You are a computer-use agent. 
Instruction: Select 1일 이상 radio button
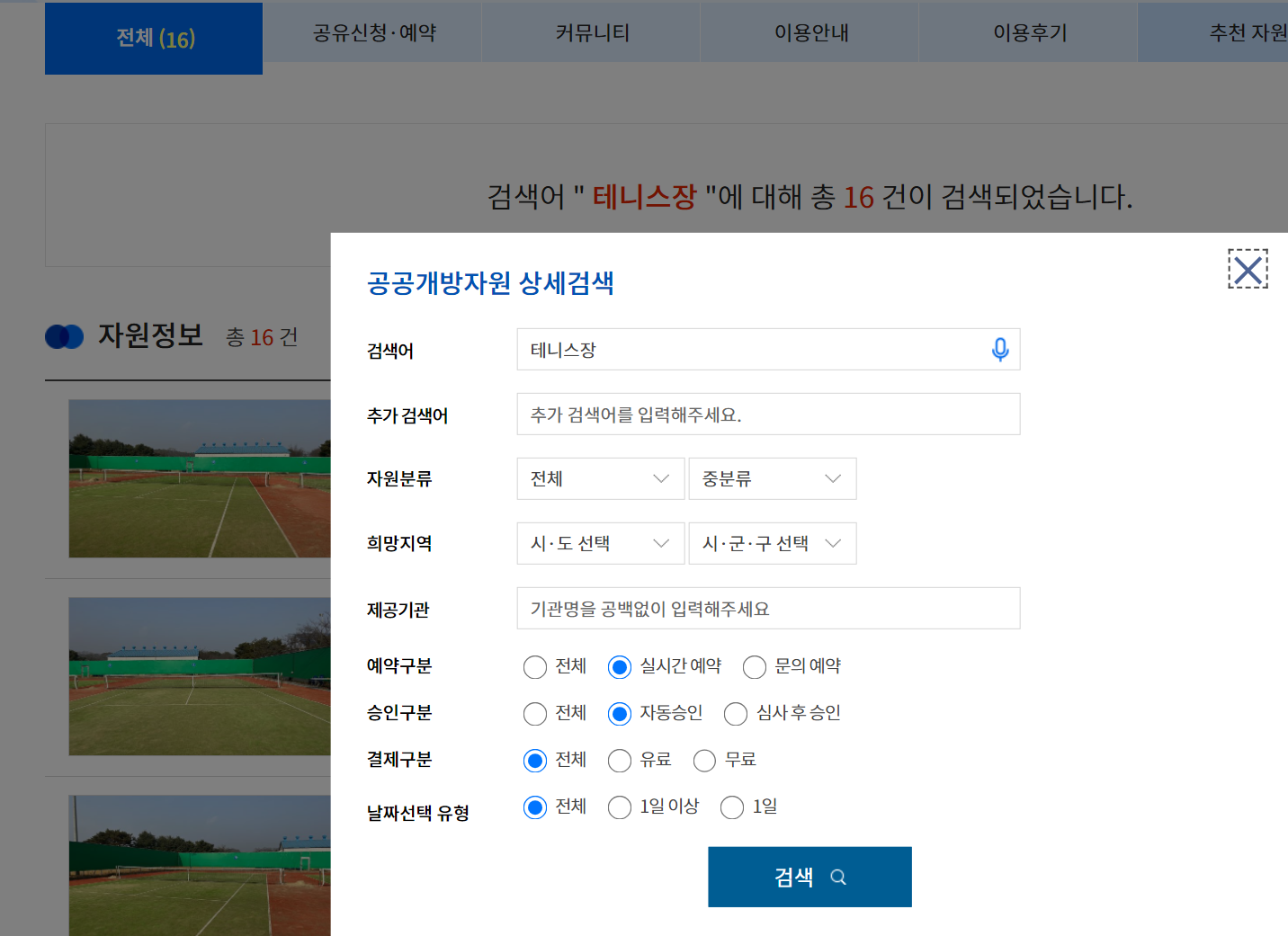pos(620,807)
